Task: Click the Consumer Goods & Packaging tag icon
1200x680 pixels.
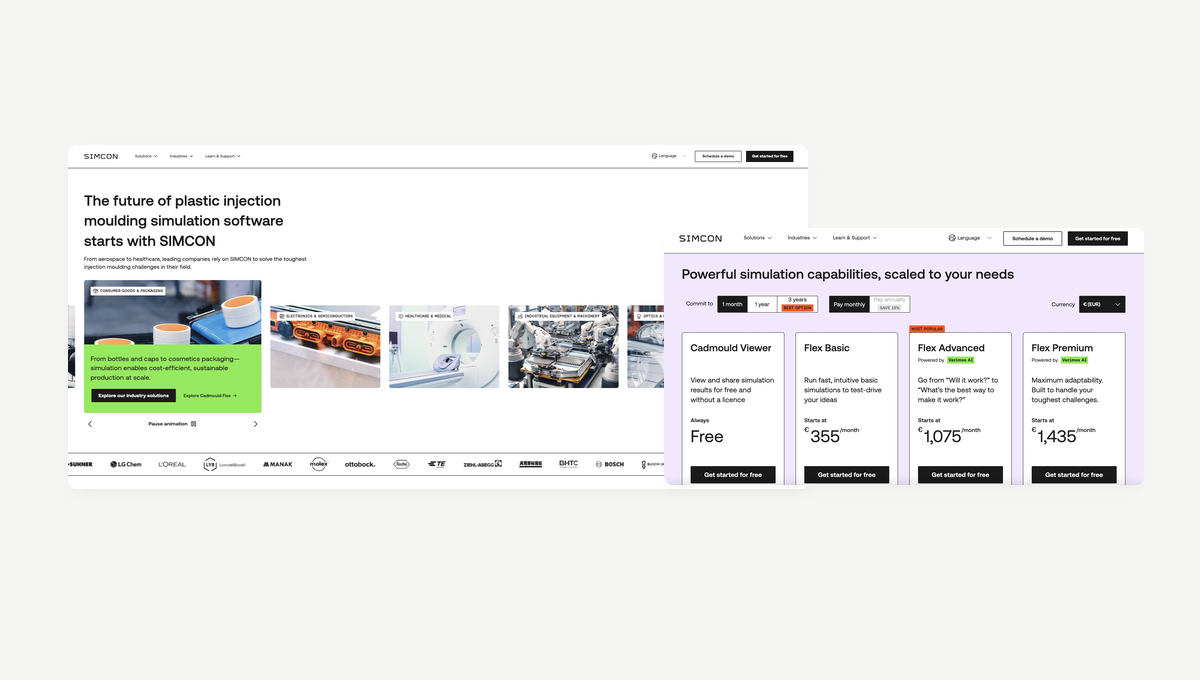Action: 95,291
